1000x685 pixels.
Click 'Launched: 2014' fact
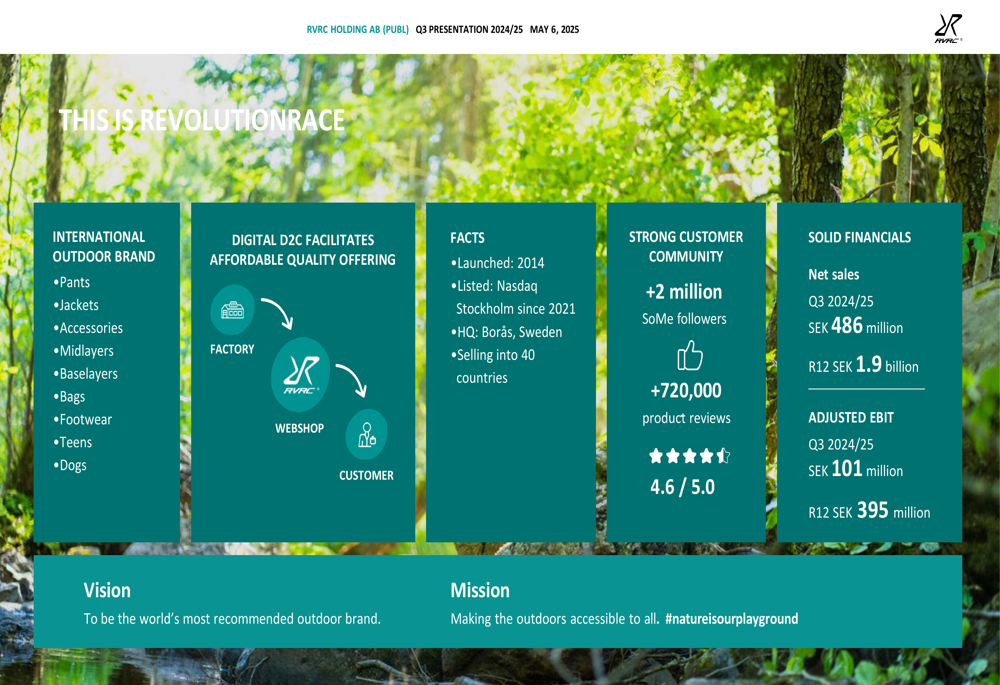[497, 263]
